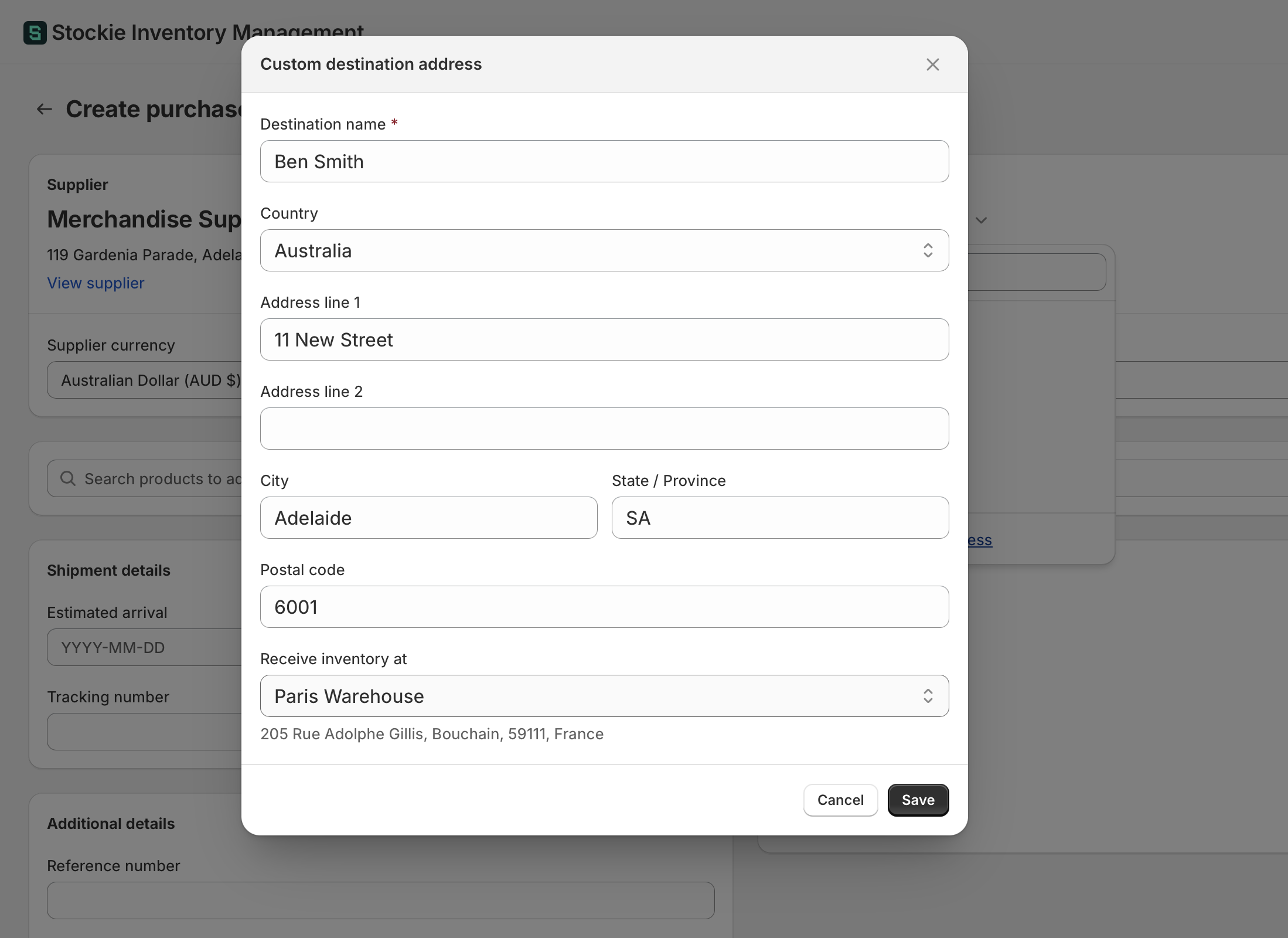Image resolution: width=1288 pixels, height=938 pixels.
Task: Click the back arrow beside Create purchase
Action: pos(45,109)
